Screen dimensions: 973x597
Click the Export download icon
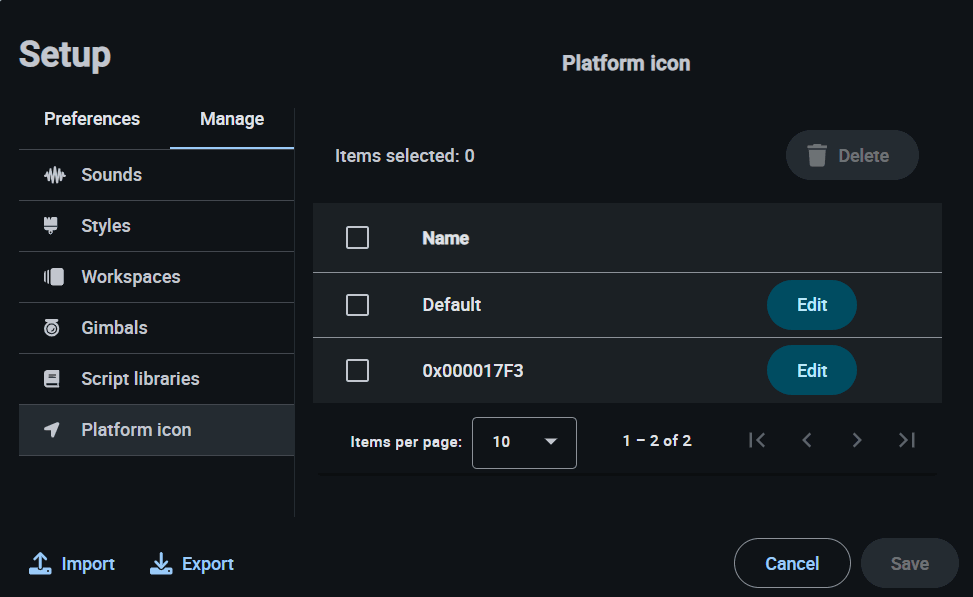(161, 564)
